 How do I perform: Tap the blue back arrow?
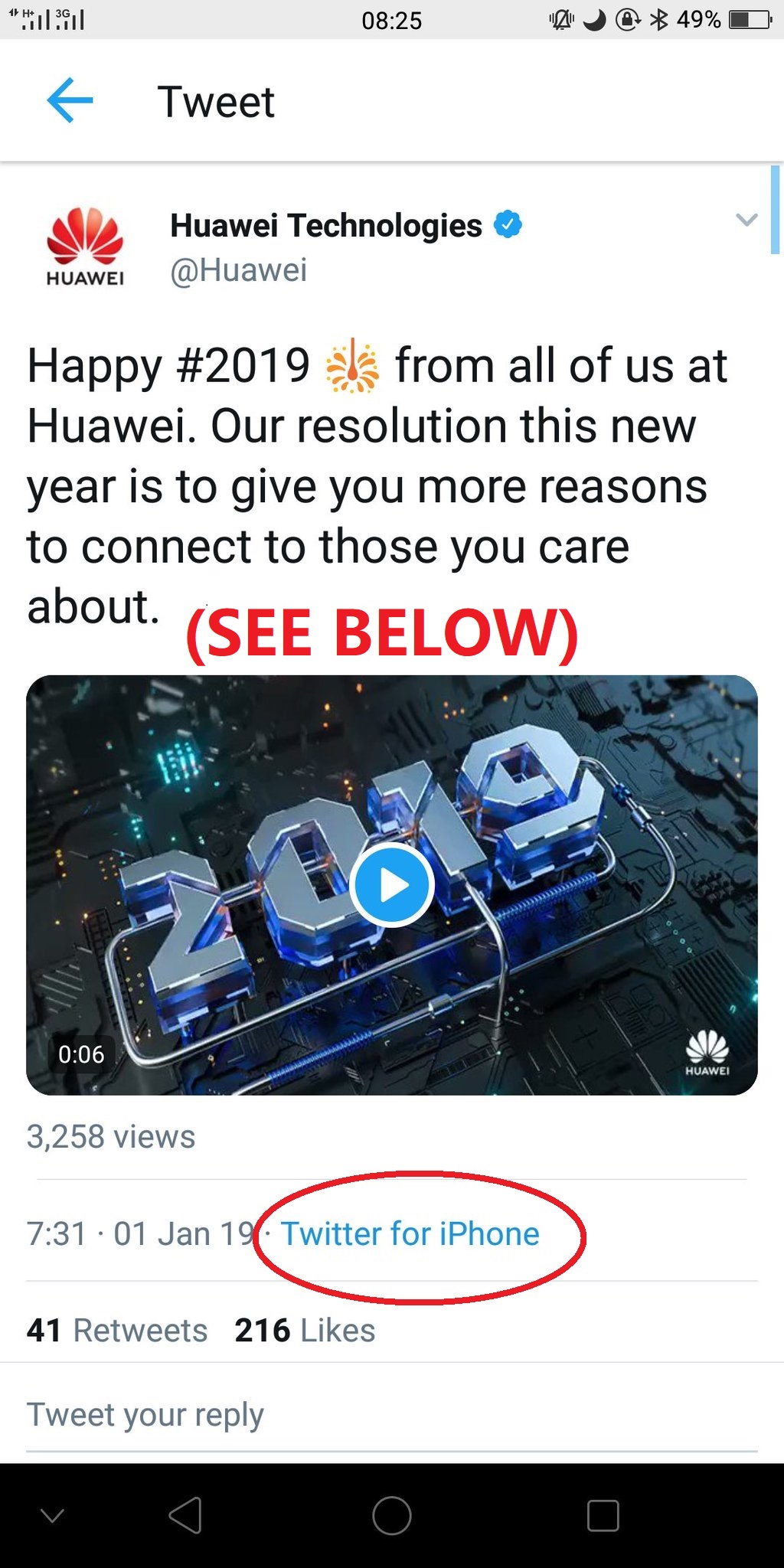(x=70, y=100)
